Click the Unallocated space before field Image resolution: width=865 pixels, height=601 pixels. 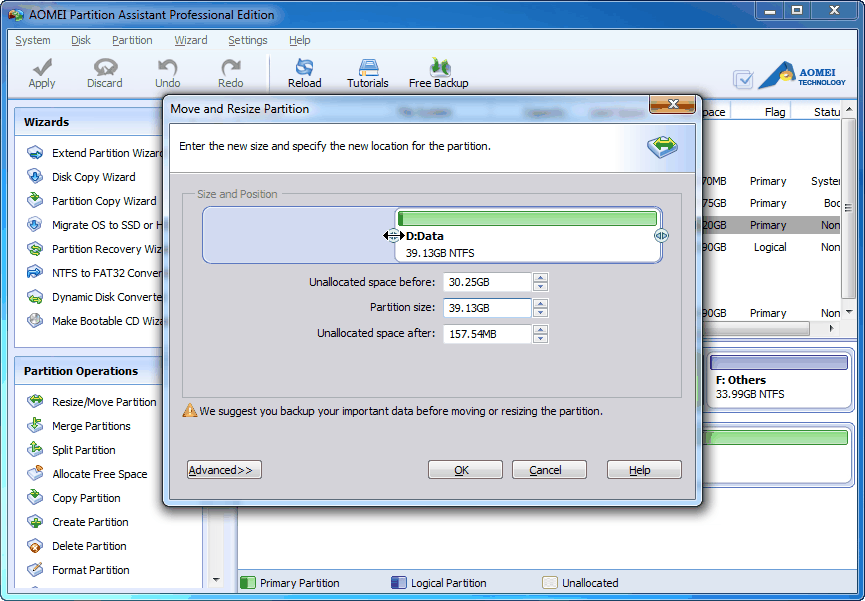coord(487,282)
